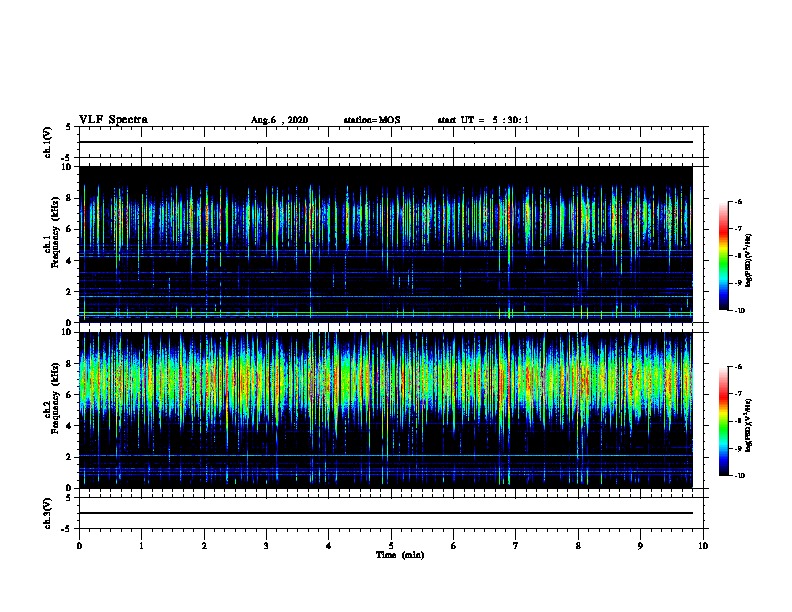Click the '6' kHz tick of ch.2 spectrogram
792x612 pixels.
69,395
